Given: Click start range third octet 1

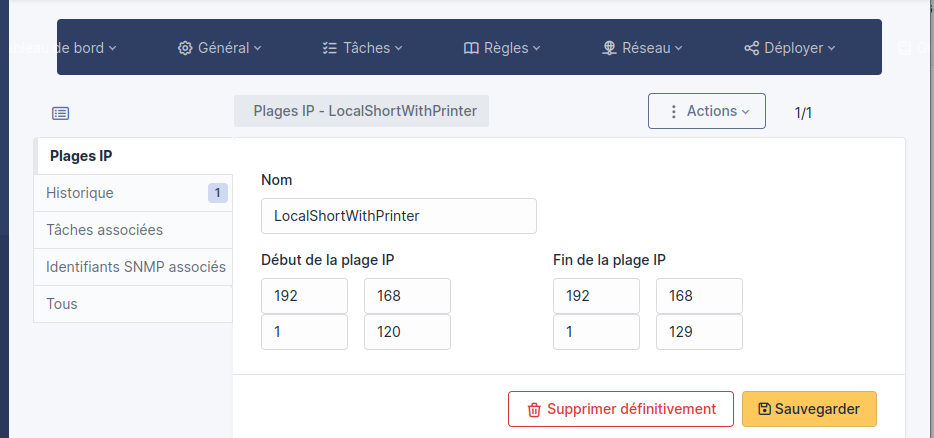Looking at the screenshot, I should [x=304, y=332].
